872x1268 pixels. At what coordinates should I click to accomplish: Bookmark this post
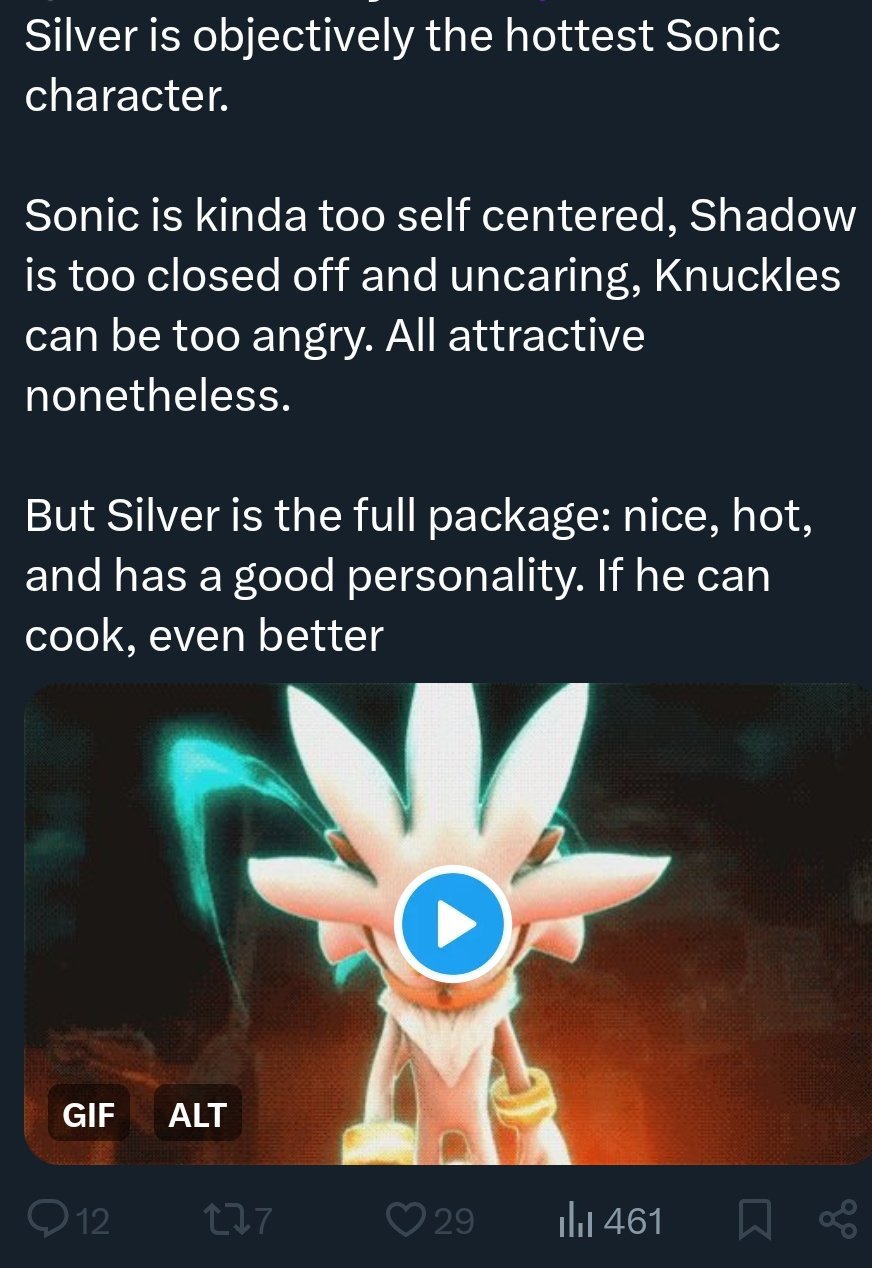753,1220
